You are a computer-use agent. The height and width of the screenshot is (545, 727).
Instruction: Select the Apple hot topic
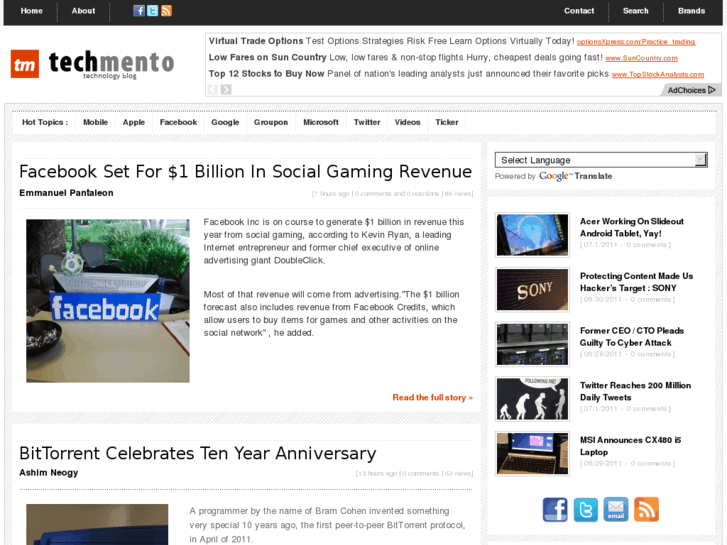click(x=134, y=122)
